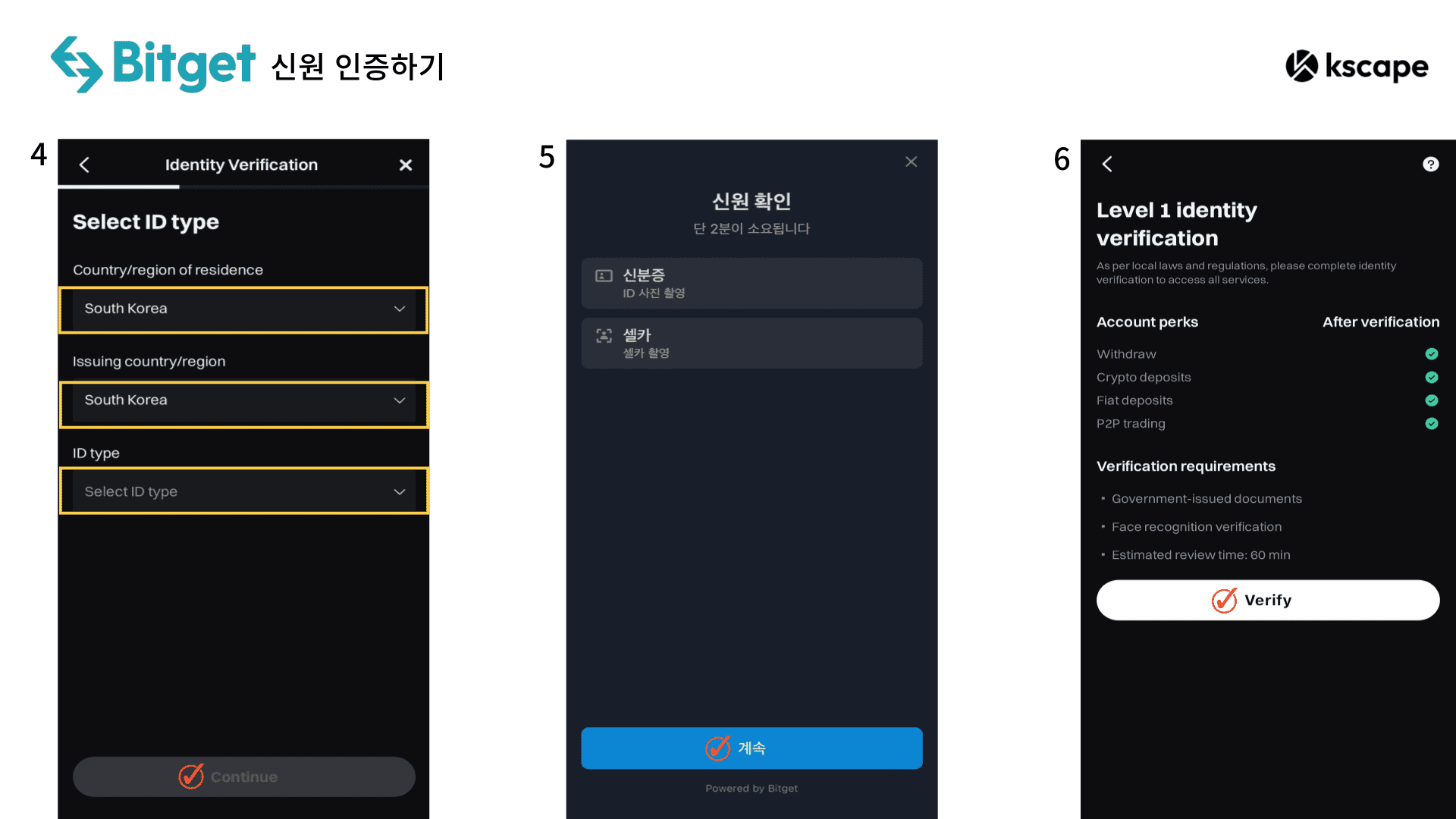Viewport: 1456px width, 819px height.
Task: Click the Verify button in step 6
Action: coord(1265,600)
